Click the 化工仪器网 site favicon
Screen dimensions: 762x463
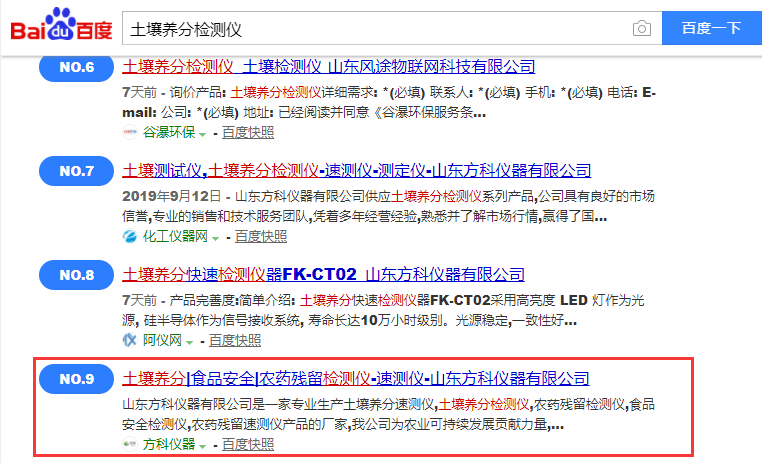coord(130,236)
